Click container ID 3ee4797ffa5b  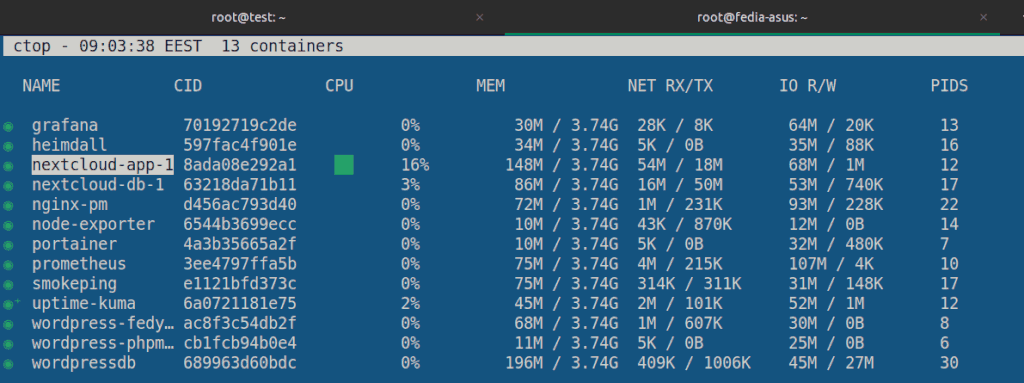pos(240,264)
